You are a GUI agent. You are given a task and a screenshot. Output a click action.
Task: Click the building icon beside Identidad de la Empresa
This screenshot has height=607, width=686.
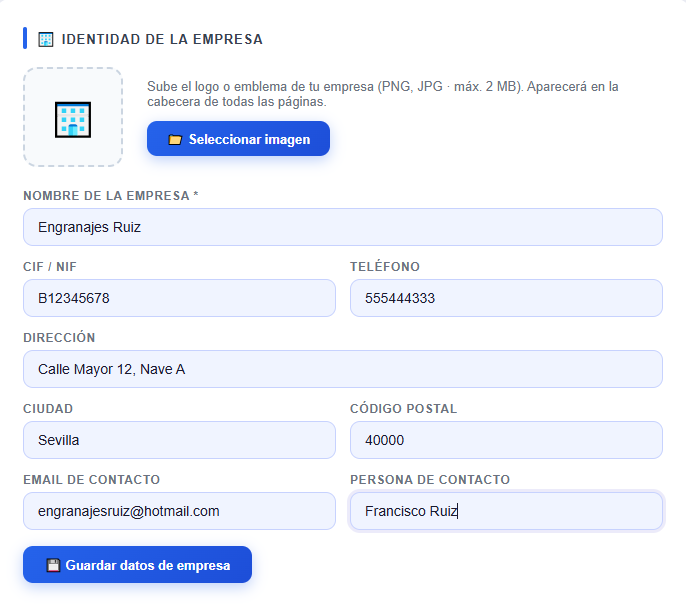coord(46,39)
